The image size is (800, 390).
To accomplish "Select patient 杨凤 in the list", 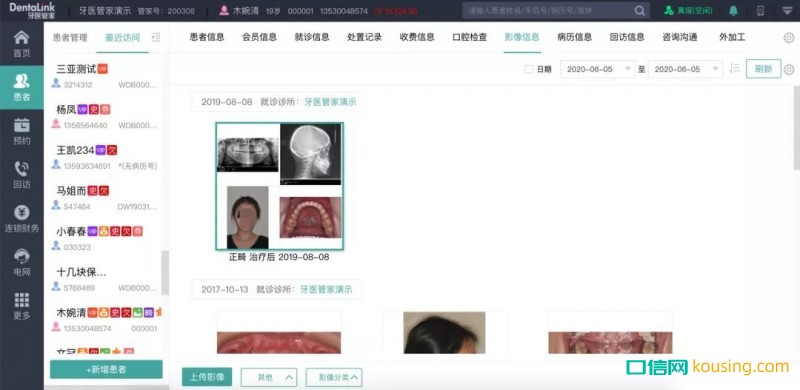I will pos(106,116).
